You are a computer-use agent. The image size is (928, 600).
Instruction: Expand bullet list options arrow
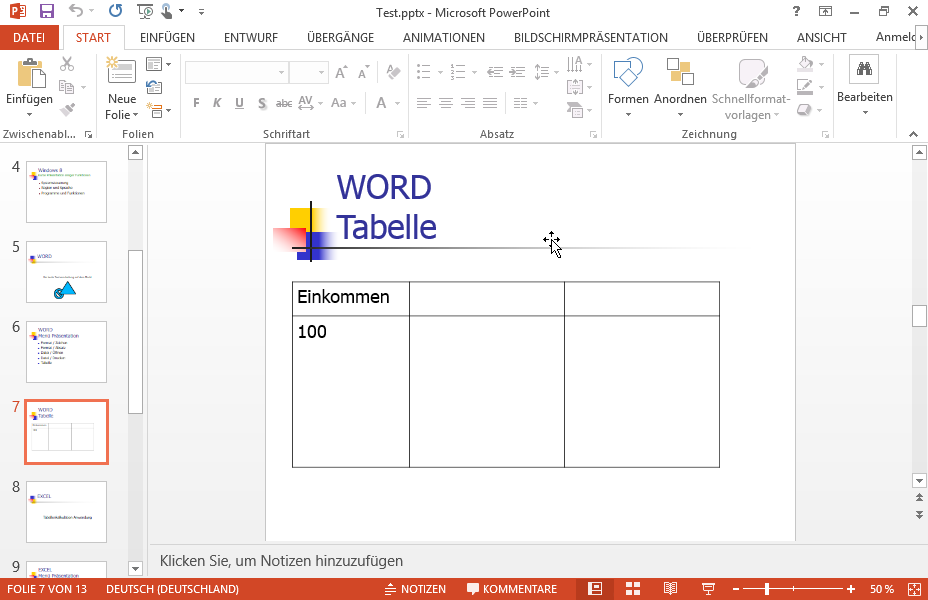pyautogui.click(x=440, y=73)
